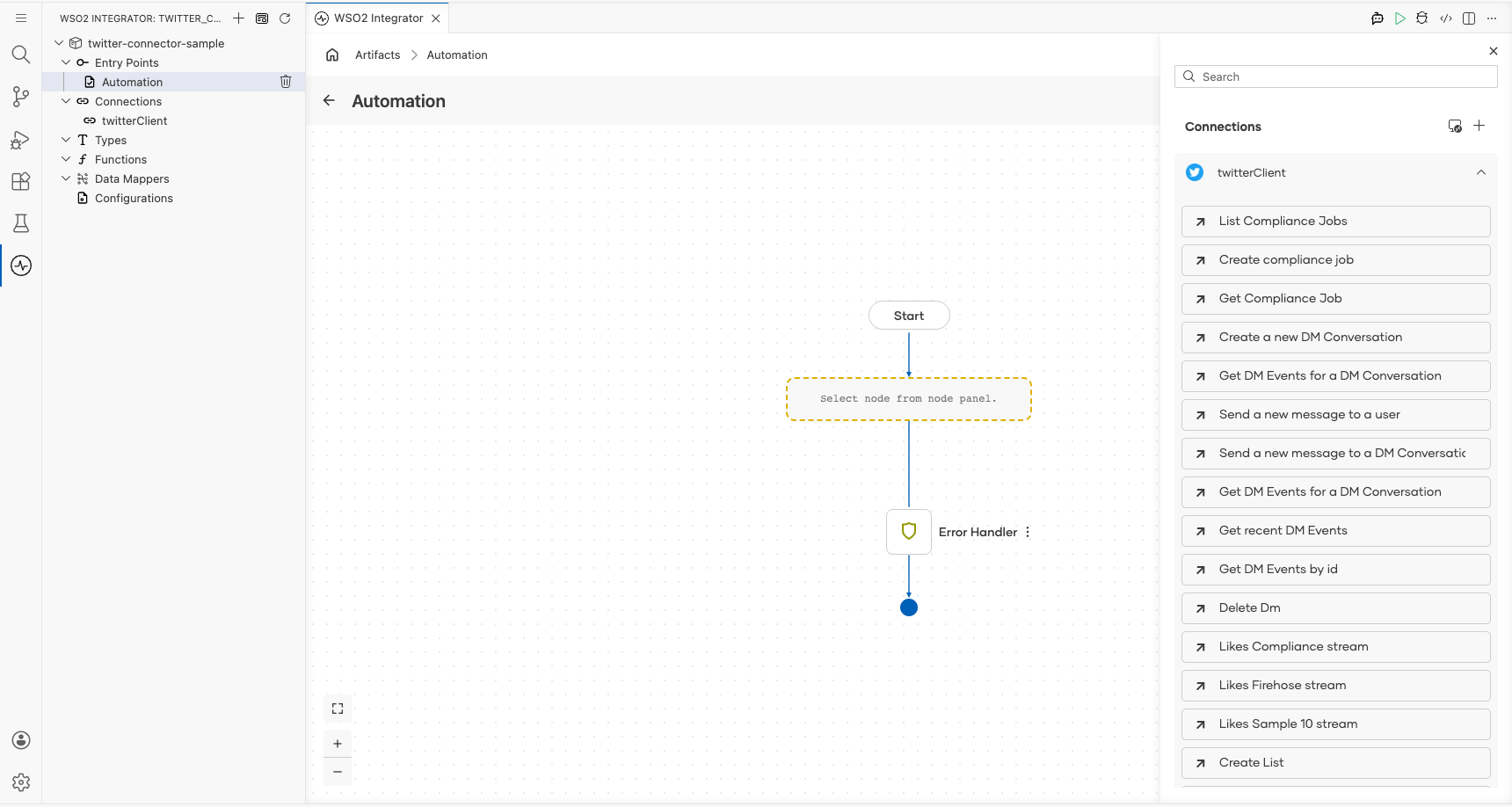Toggle the Functions tree node
The image size is (1512, 807).
pos(66,159)
